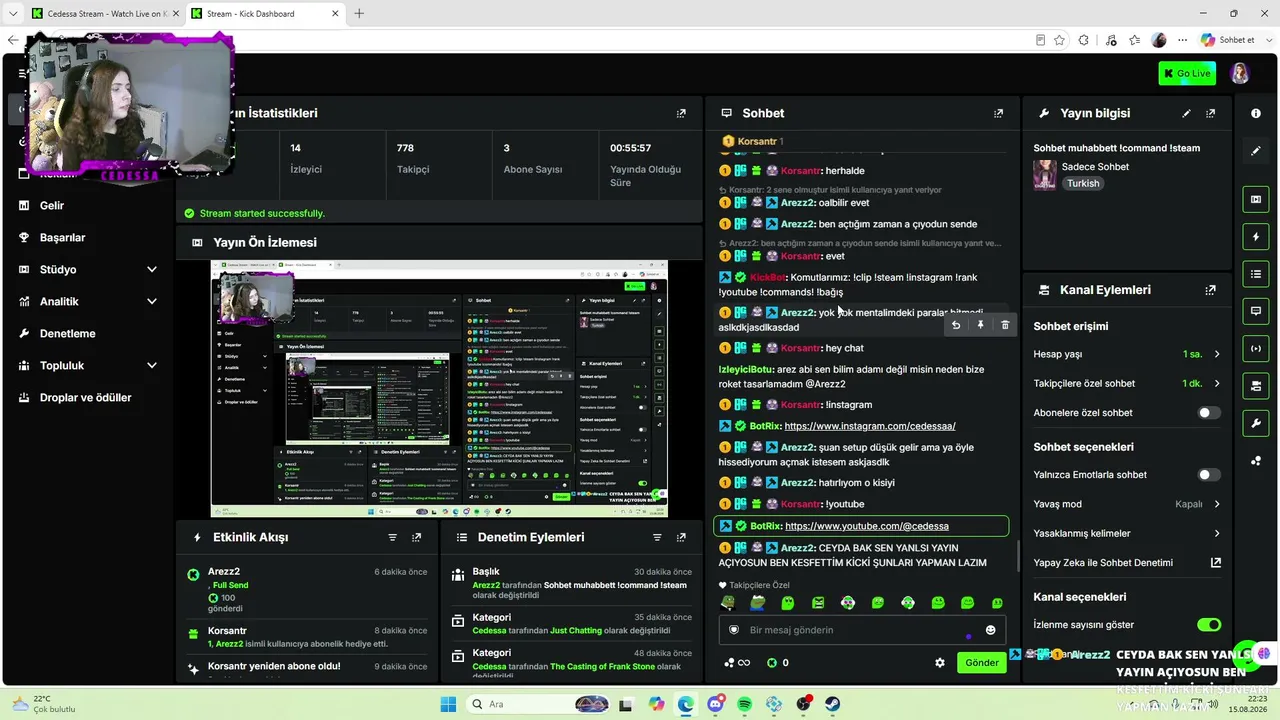Pop out the Denetim Eylemleri panel
This screenshot has width=1280, height=720.
(681, 537)
